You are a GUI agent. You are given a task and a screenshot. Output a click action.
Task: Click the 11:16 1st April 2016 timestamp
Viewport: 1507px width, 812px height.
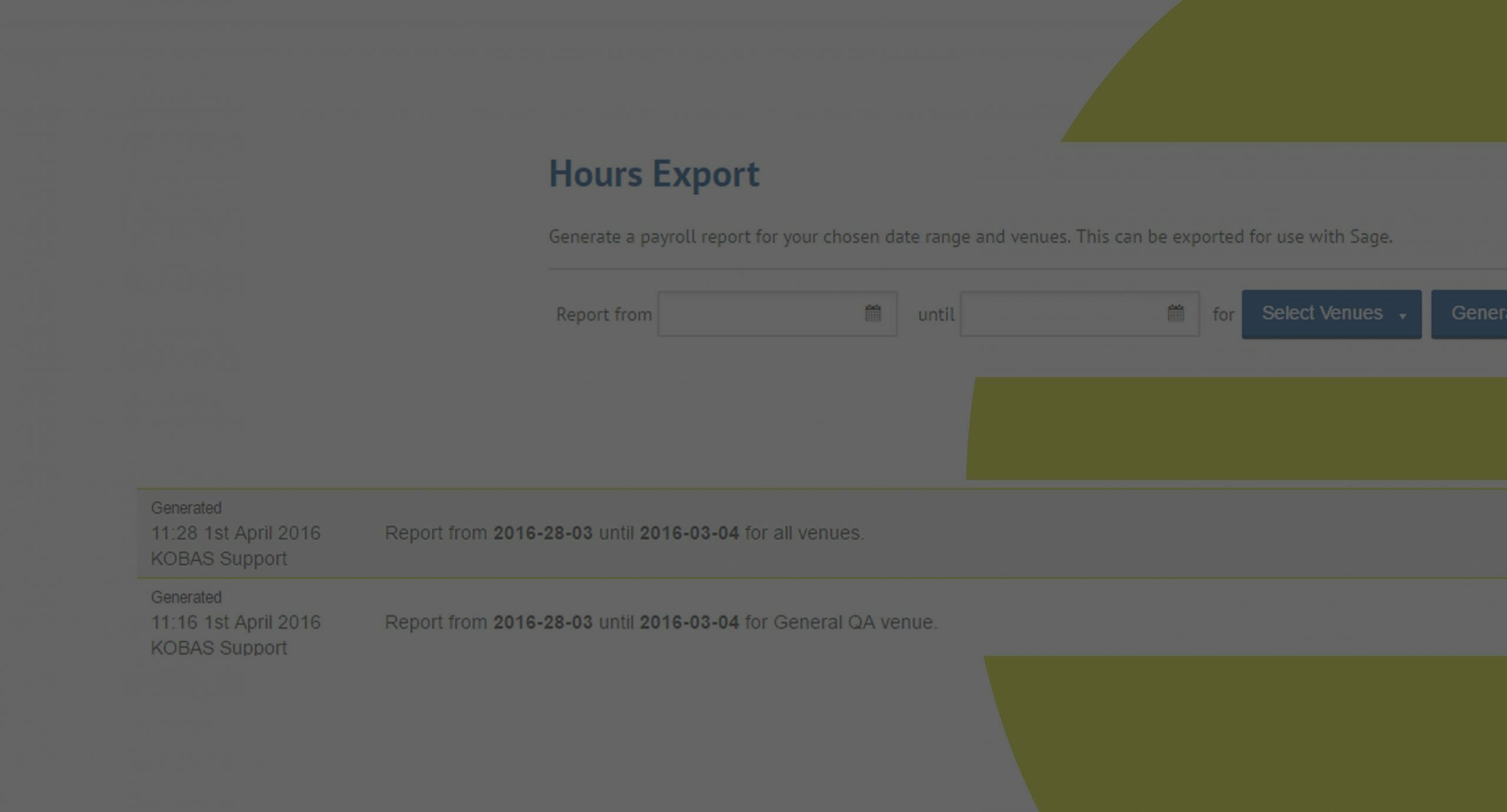(235, 623)
